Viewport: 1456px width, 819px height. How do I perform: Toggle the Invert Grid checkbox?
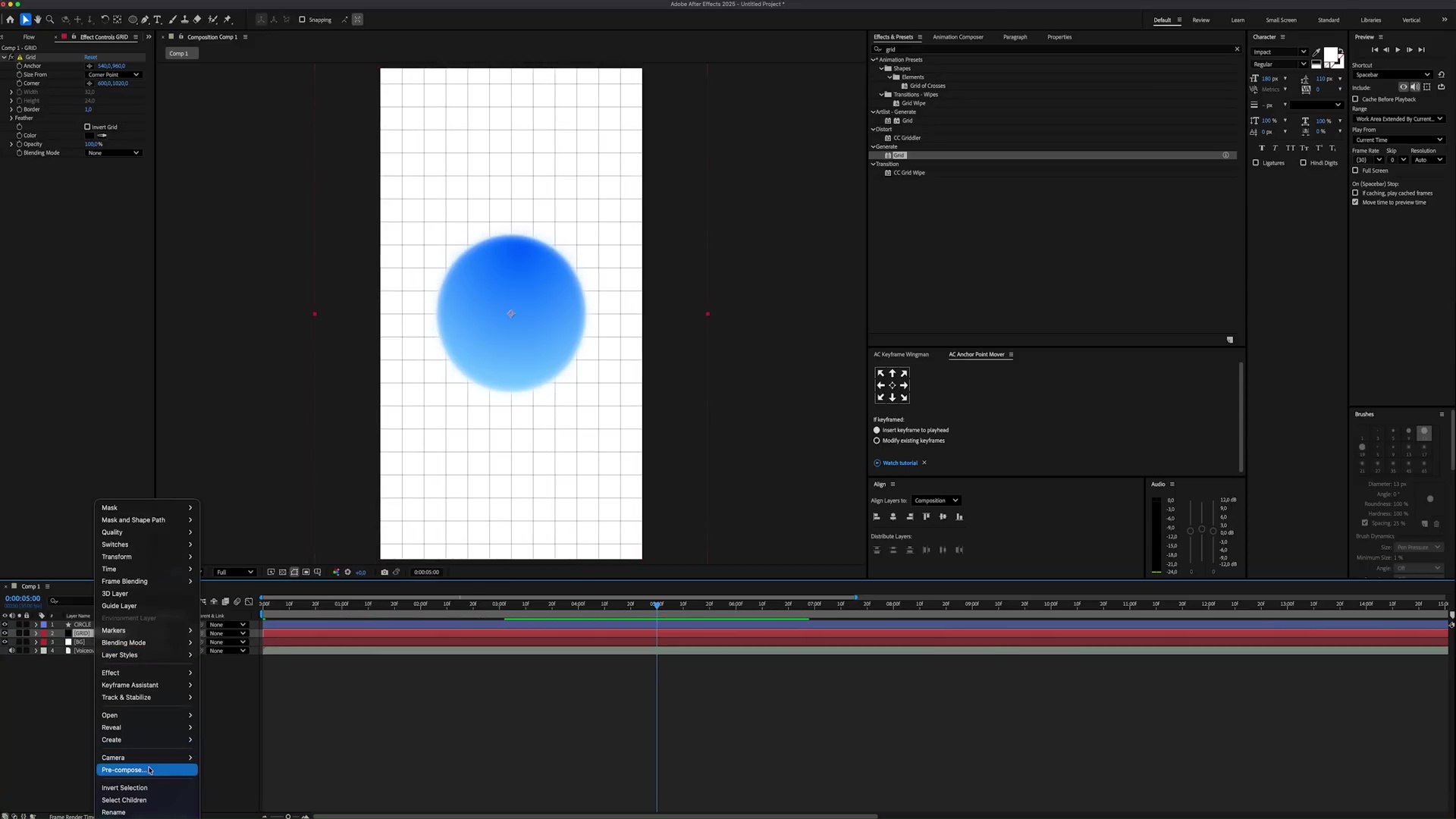tap(87, 127)
